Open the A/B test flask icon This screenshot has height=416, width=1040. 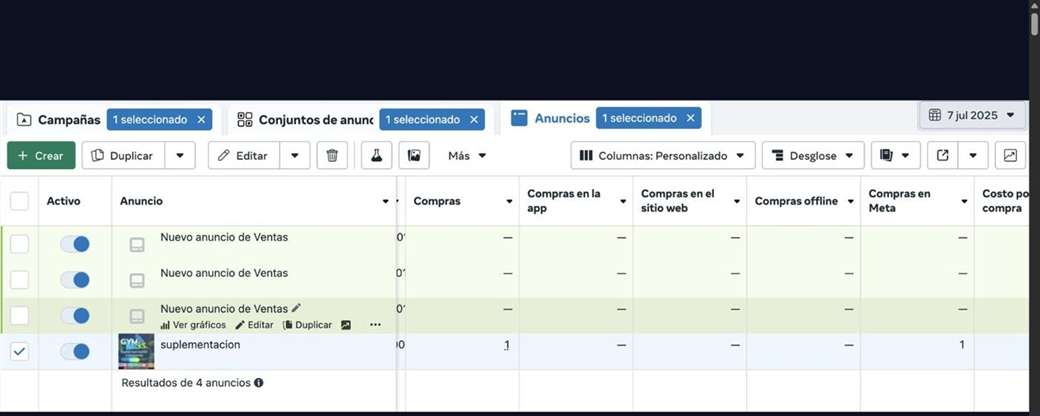tap(377, 155)
